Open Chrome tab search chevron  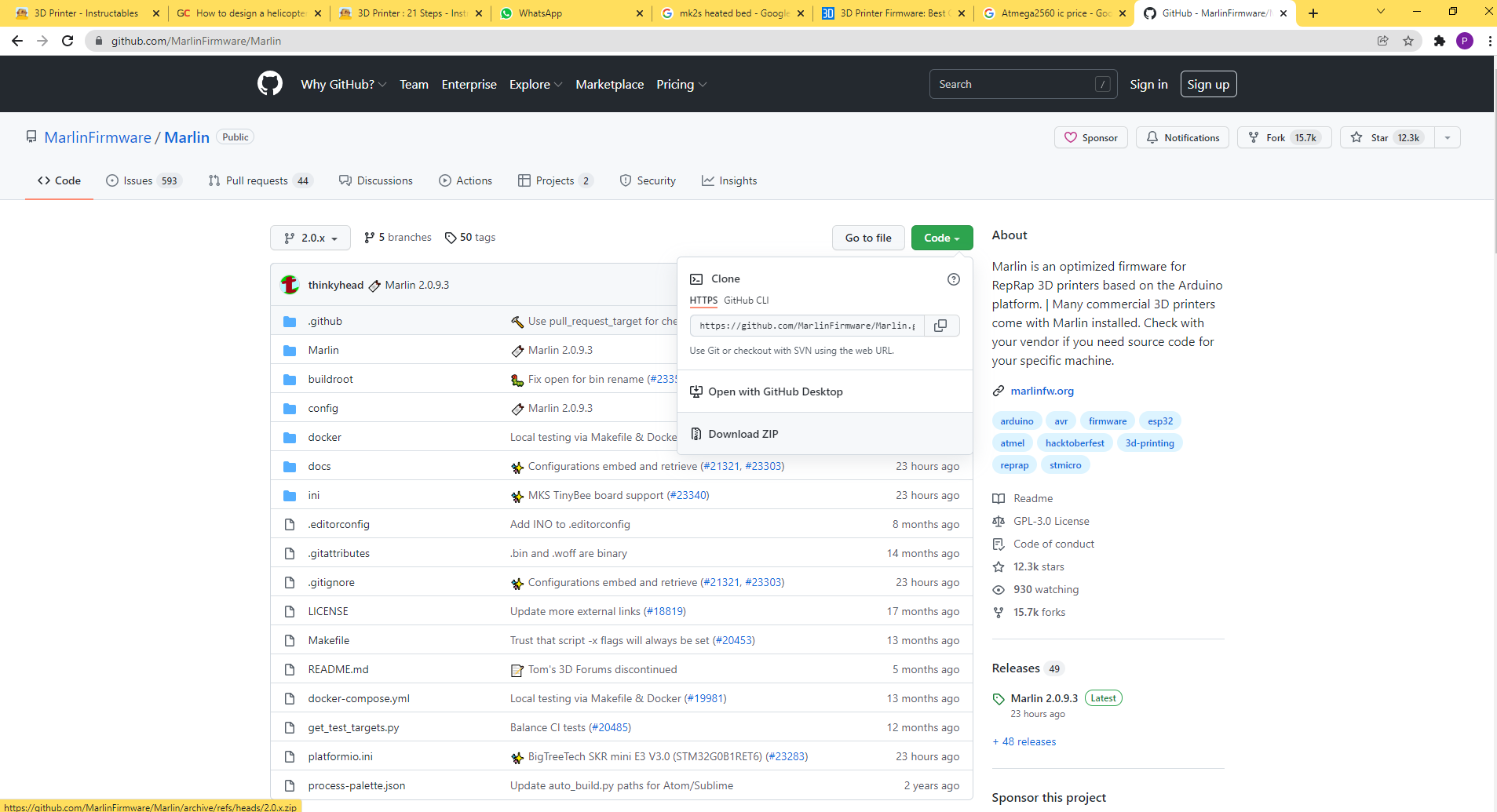pyautogui.click(x=1381, y=12)
